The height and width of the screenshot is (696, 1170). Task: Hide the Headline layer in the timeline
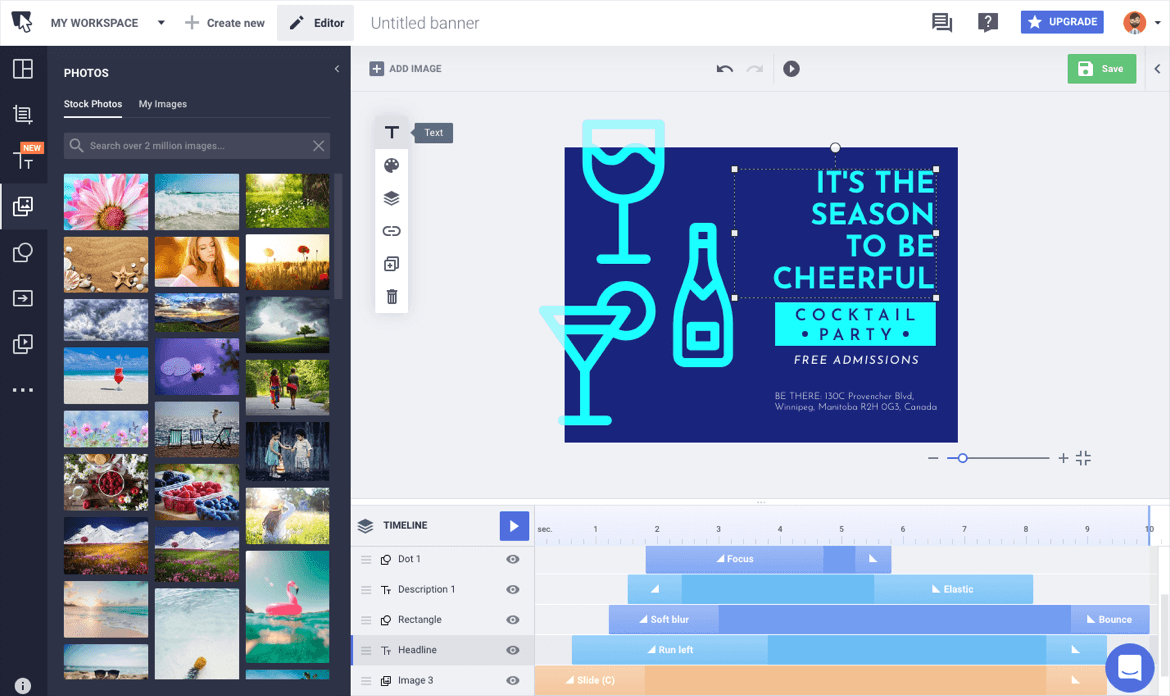tap(513, 649)
